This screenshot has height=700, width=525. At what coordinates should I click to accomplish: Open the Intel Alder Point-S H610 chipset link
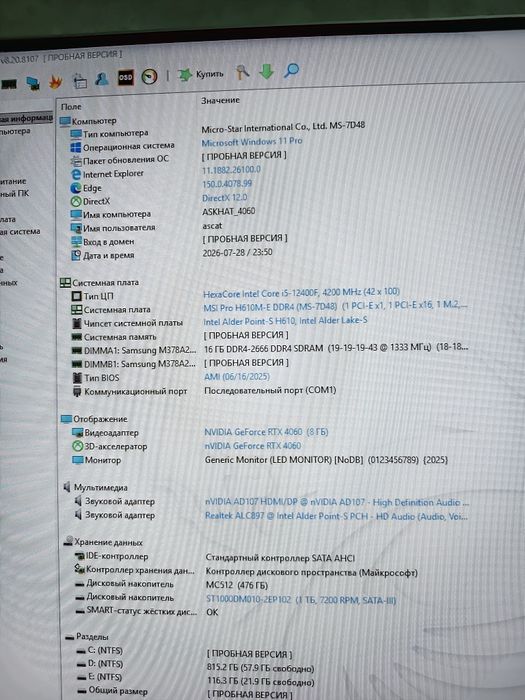(286, 321)
